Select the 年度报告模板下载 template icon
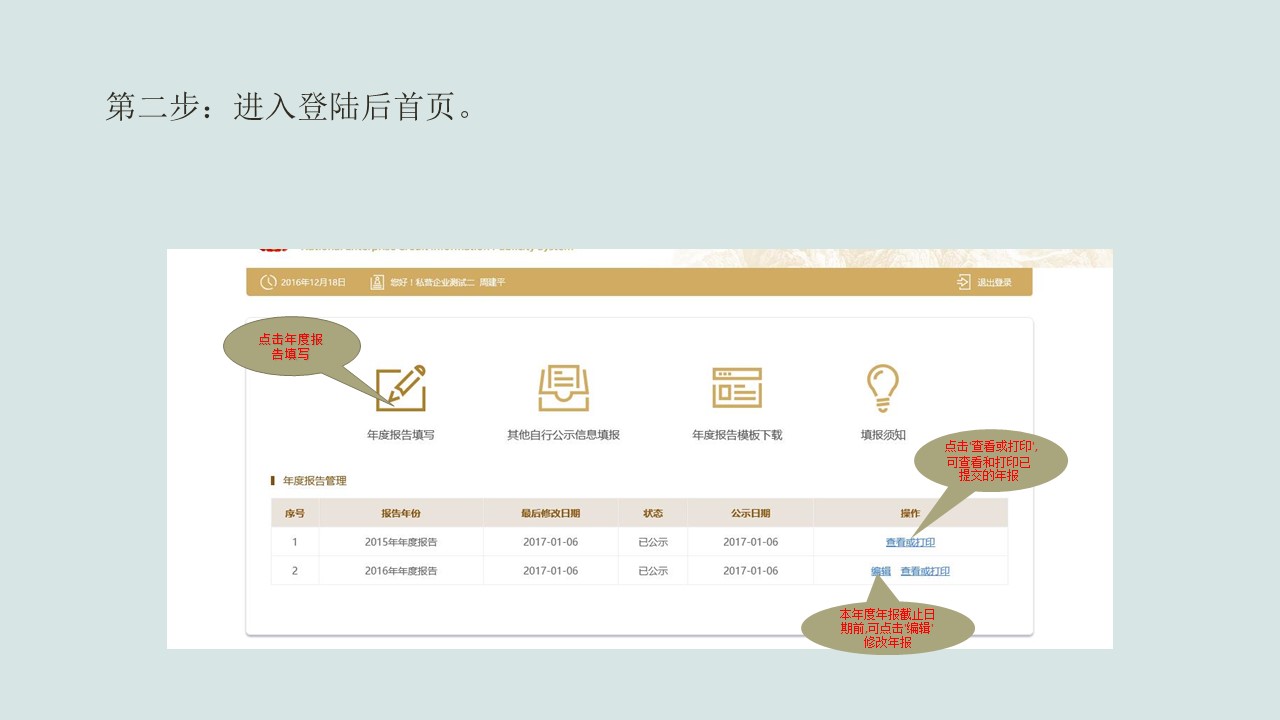 (737, 388)
